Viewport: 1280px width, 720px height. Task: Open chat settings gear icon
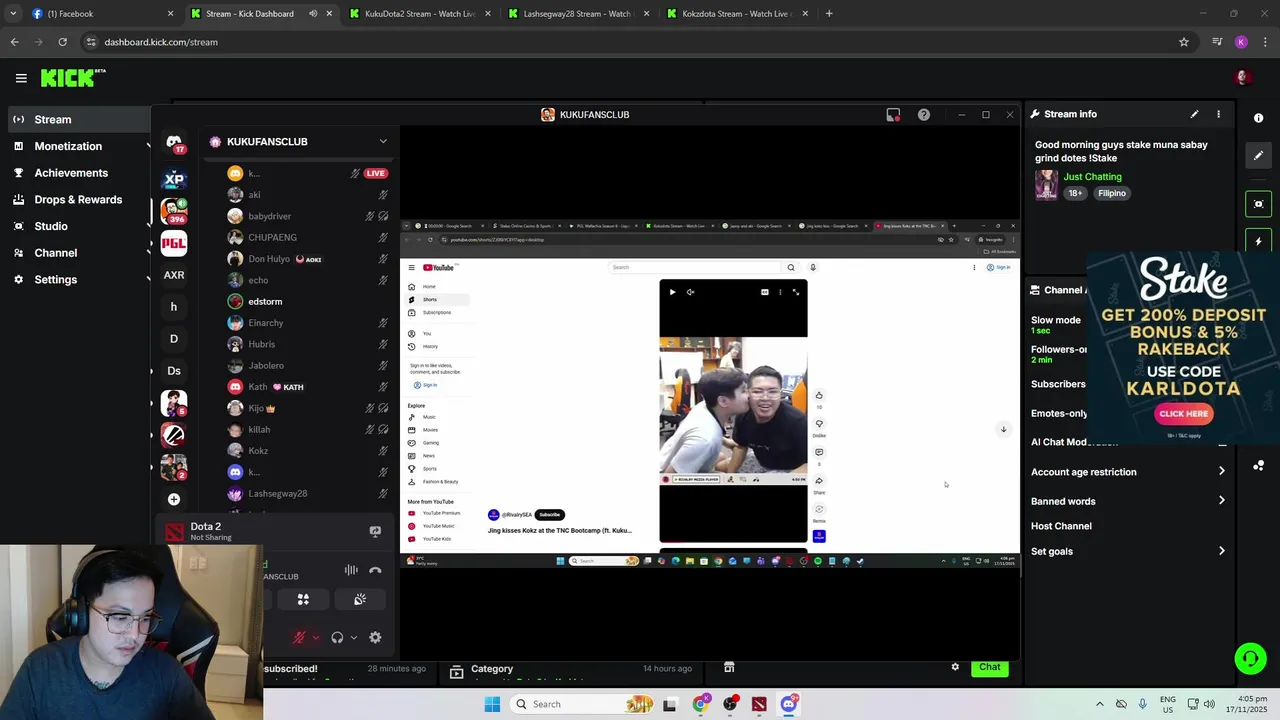click(955, 667)
